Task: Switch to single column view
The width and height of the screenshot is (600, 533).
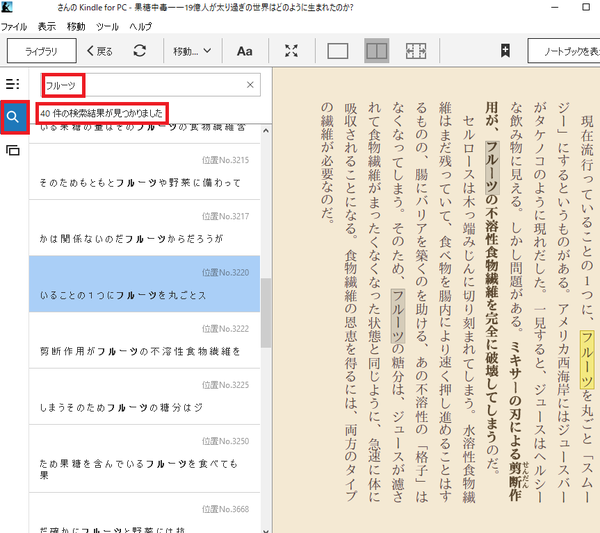Action: (338, 51)
